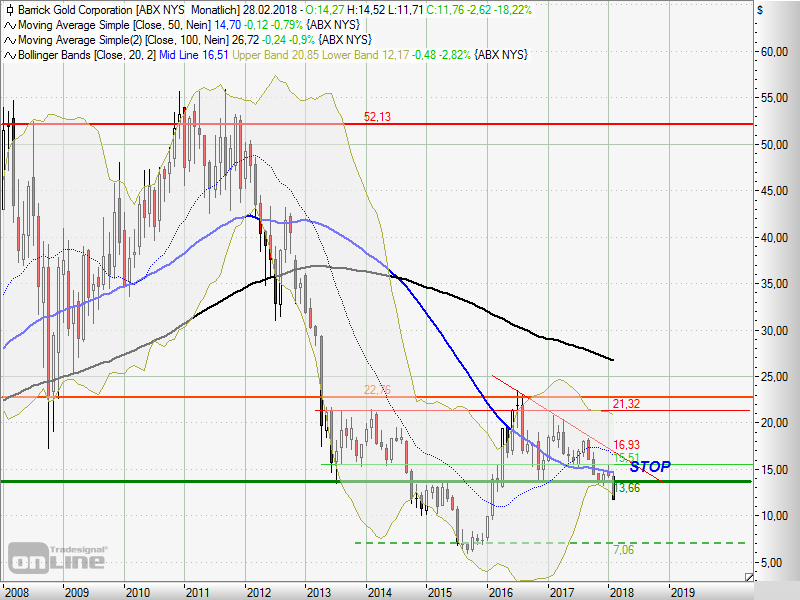Click the 2012 label on time axis

click(259, 592)
